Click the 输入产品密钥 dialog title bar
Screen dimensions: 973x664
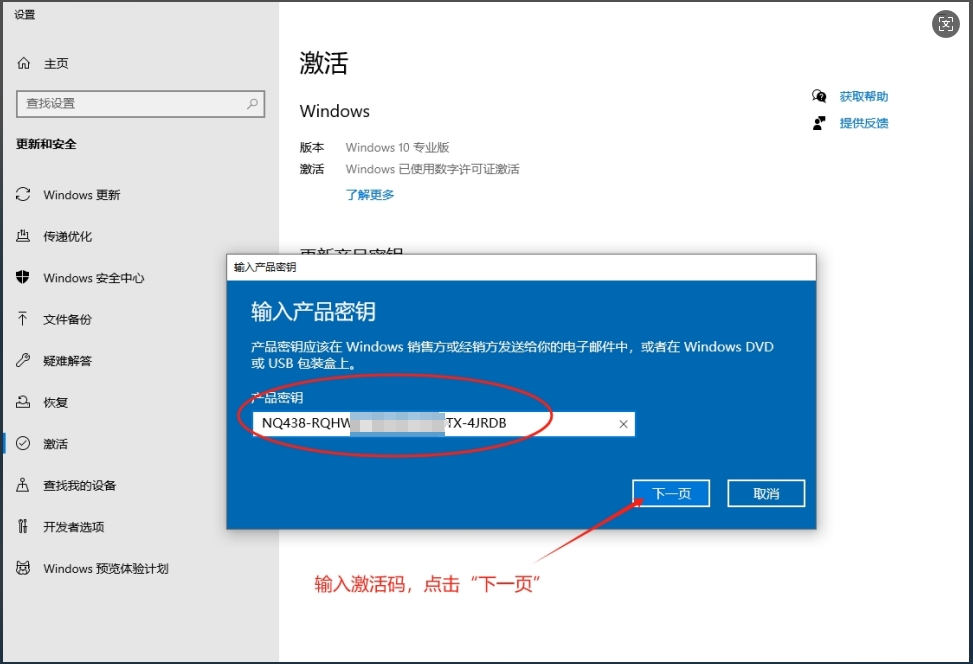click(521, 267)
